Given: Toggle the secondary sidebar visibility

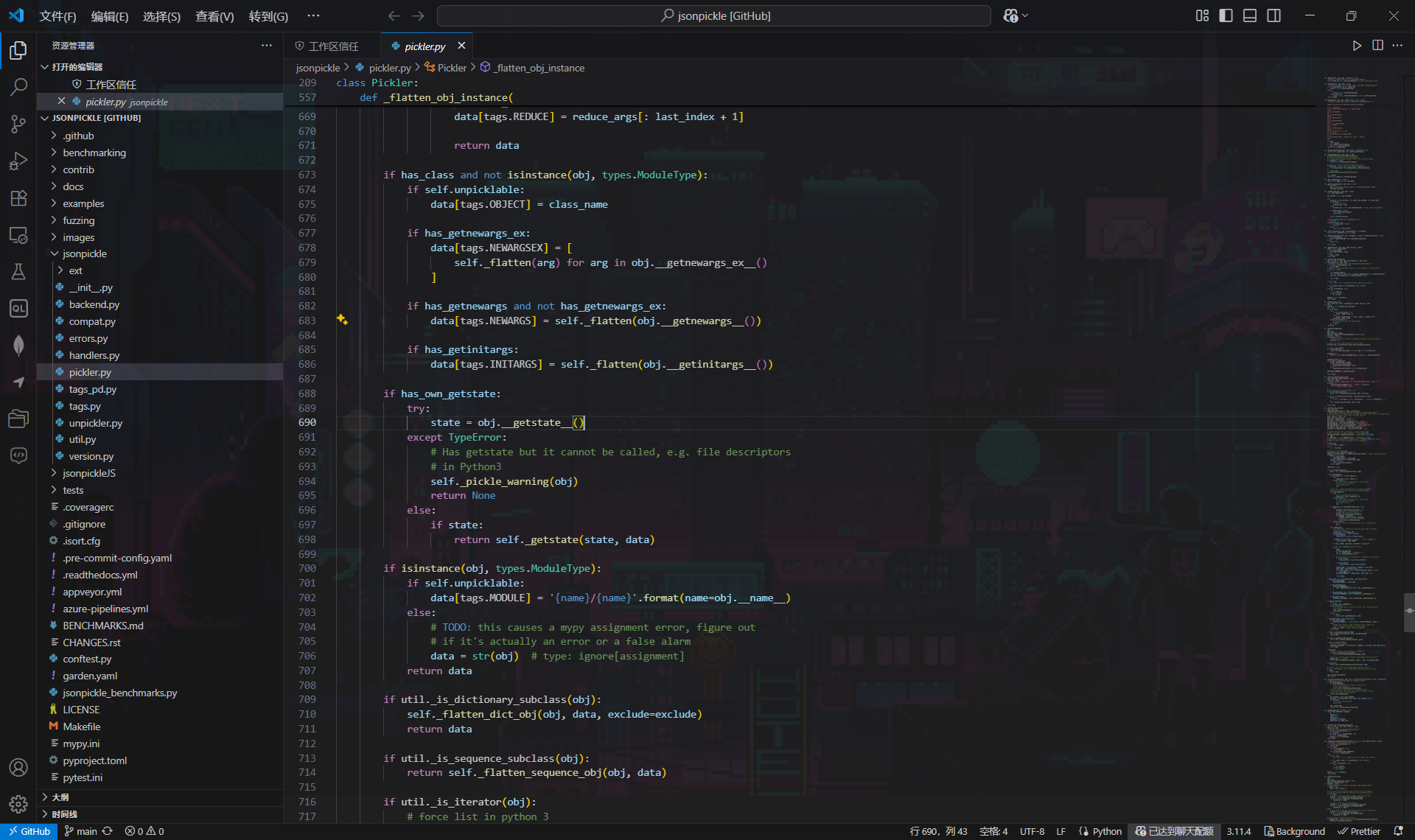Looking at the screenshot, I should click(1274, 15).
